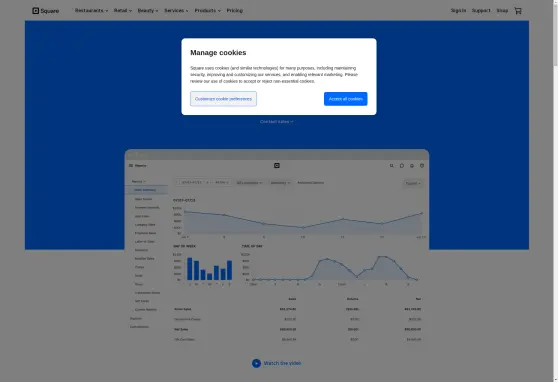This screenshot has width=558, height=382.
Task: Click Accept all cookies button
Action: (x=346, y=99)
